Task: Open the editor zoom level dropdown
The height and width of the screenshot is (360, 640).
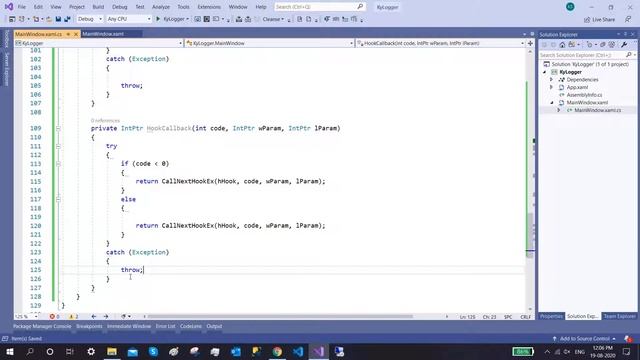Action: point(27,316)
